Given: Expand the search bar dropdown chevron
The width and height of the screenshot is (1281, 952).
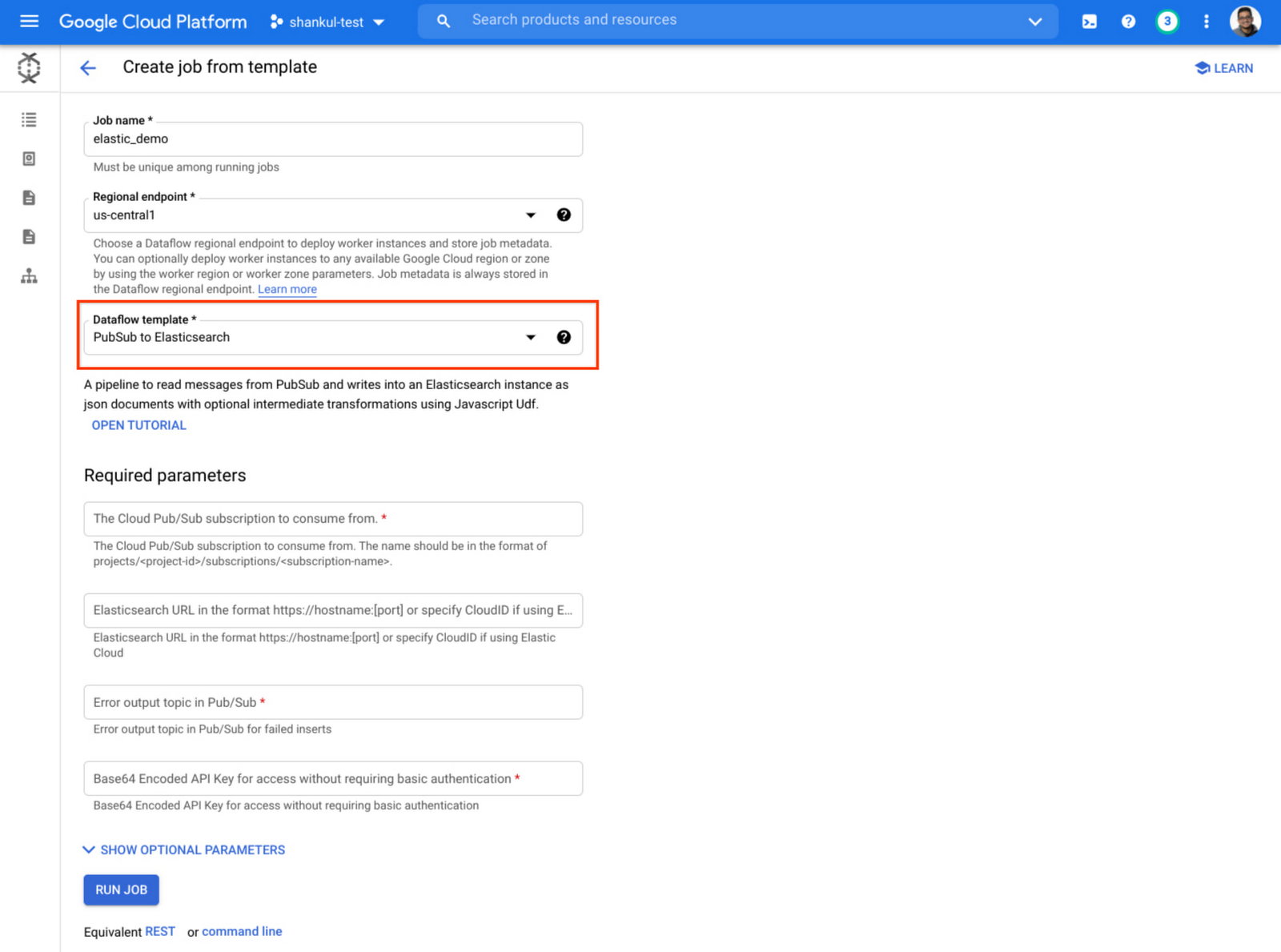Looking at the screenshot, I should tap(1034, 22).
